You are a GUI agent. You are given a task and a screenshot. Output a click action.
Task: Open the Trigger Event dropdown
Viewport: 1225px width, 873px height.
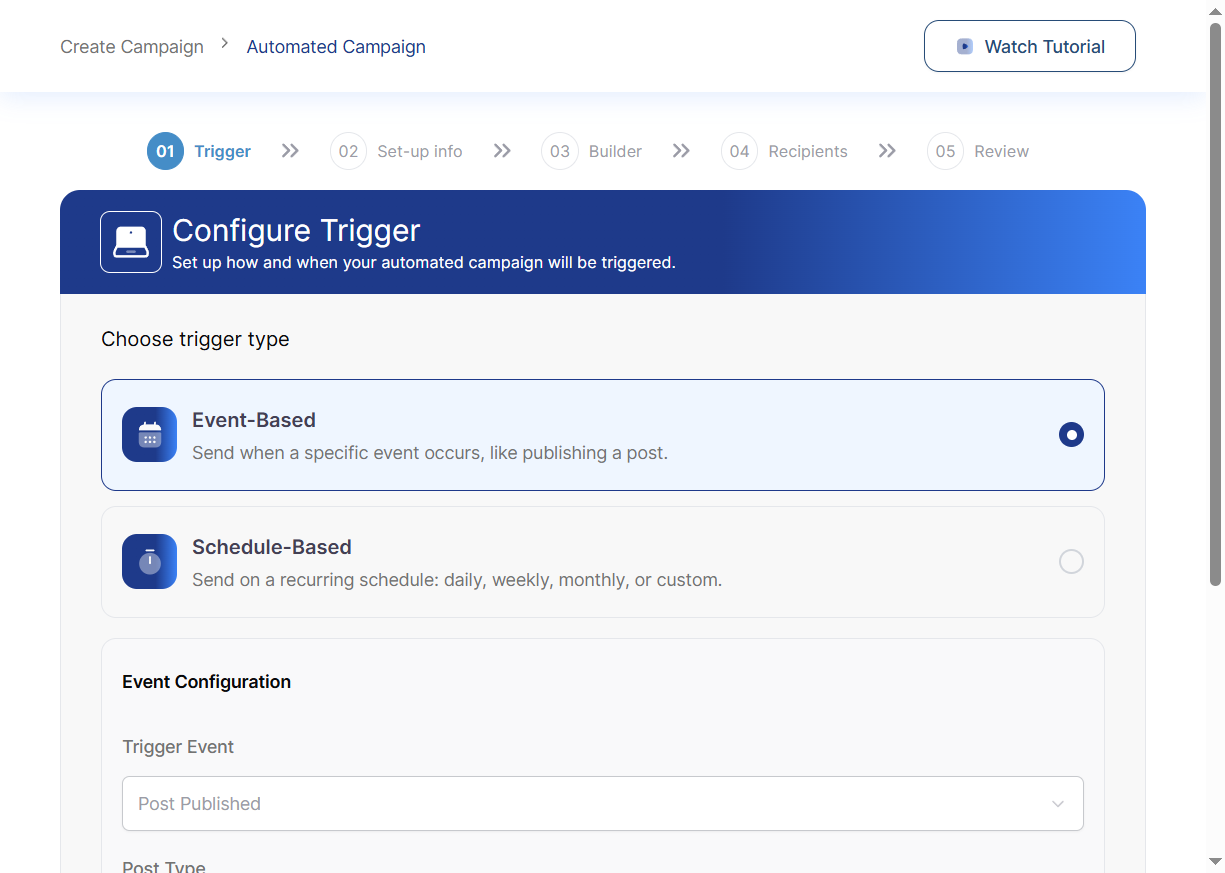[x=602, y=803]
